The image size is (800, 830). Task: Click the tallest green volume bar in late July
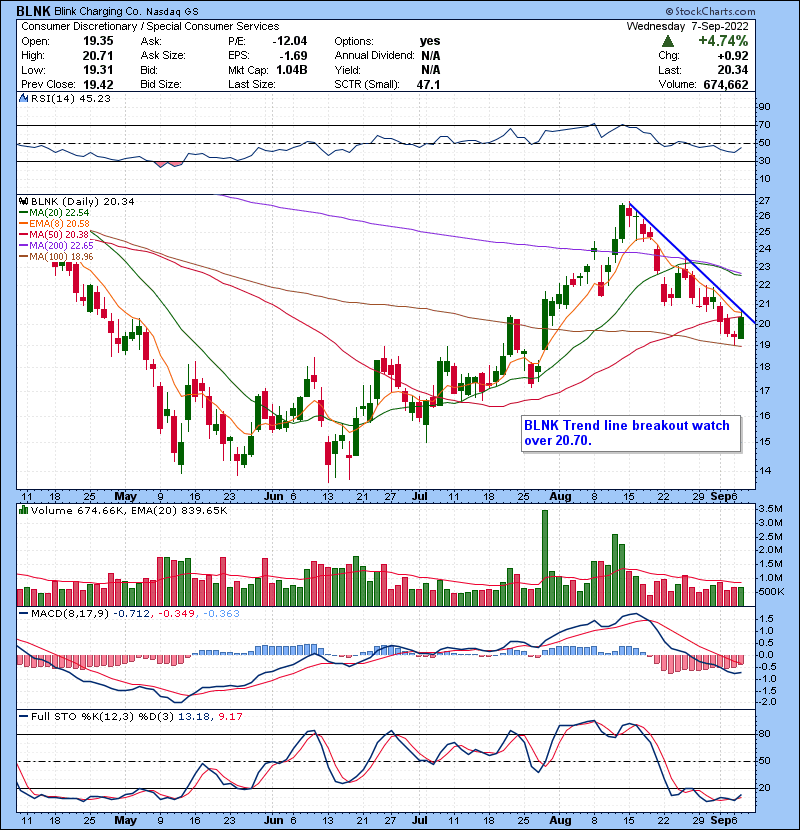click(545, 558)
